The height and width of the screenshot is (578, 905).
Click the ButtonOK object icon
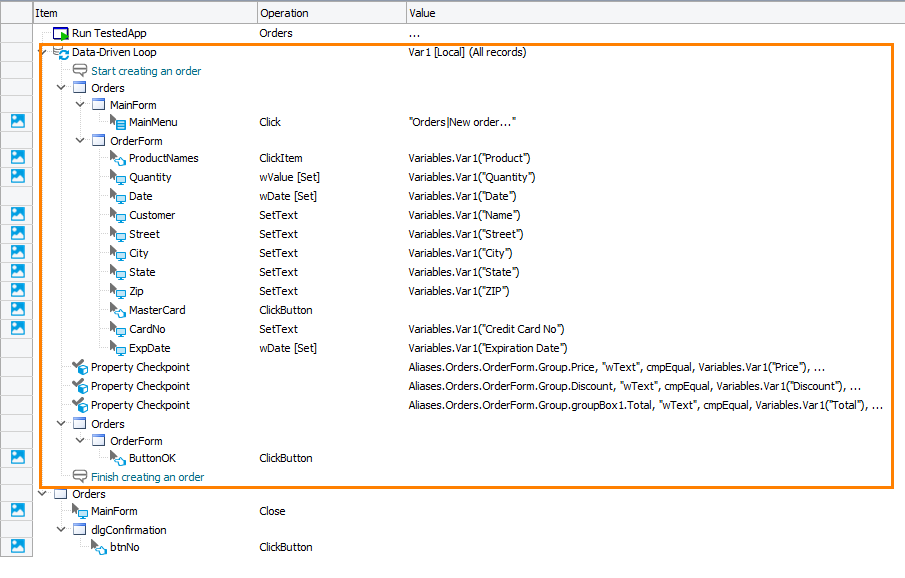pos(118,458)
